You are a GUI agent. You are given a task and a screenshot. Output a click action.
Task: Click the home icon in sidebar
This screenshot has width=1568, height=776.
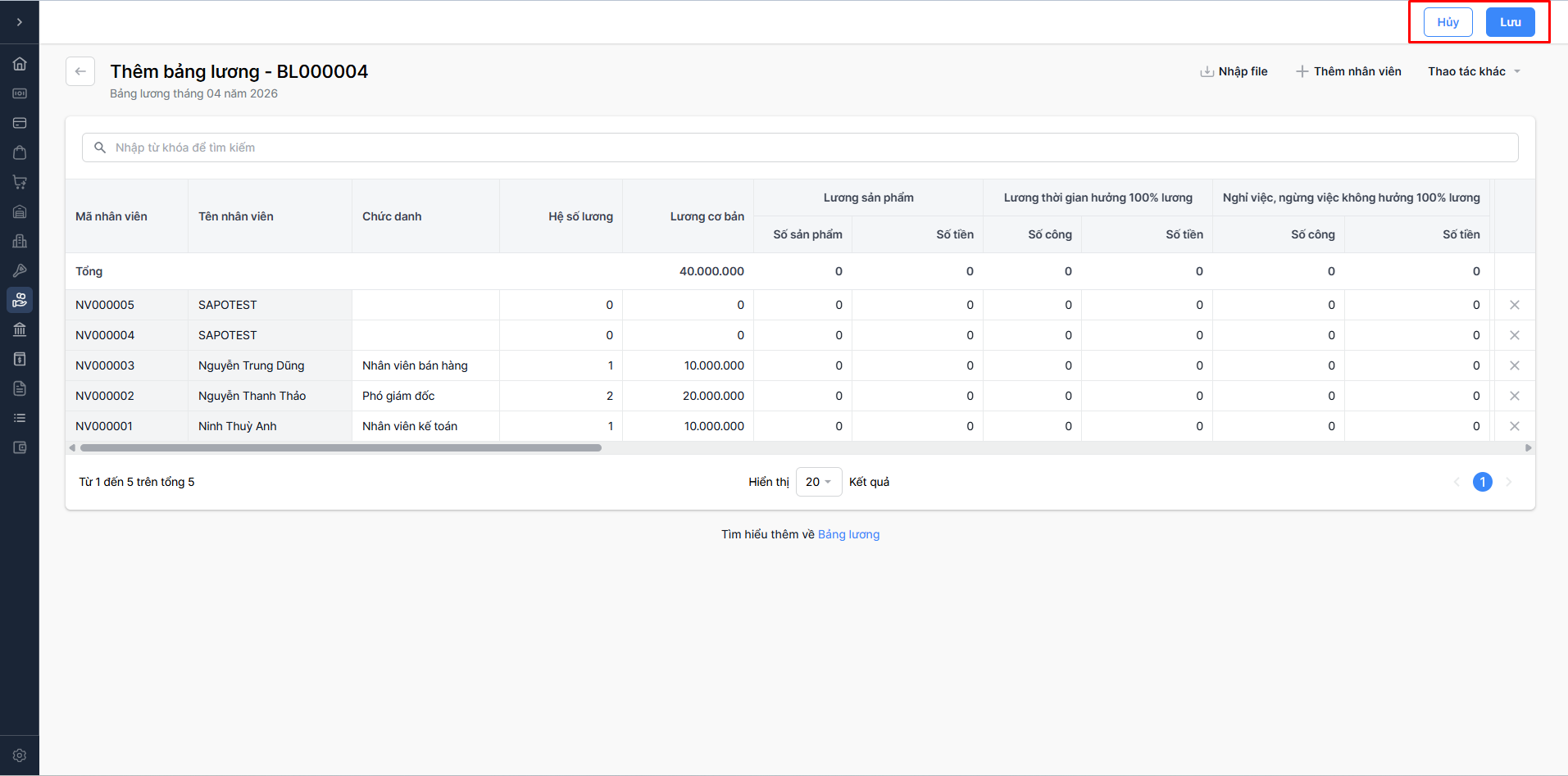(20, 64)
